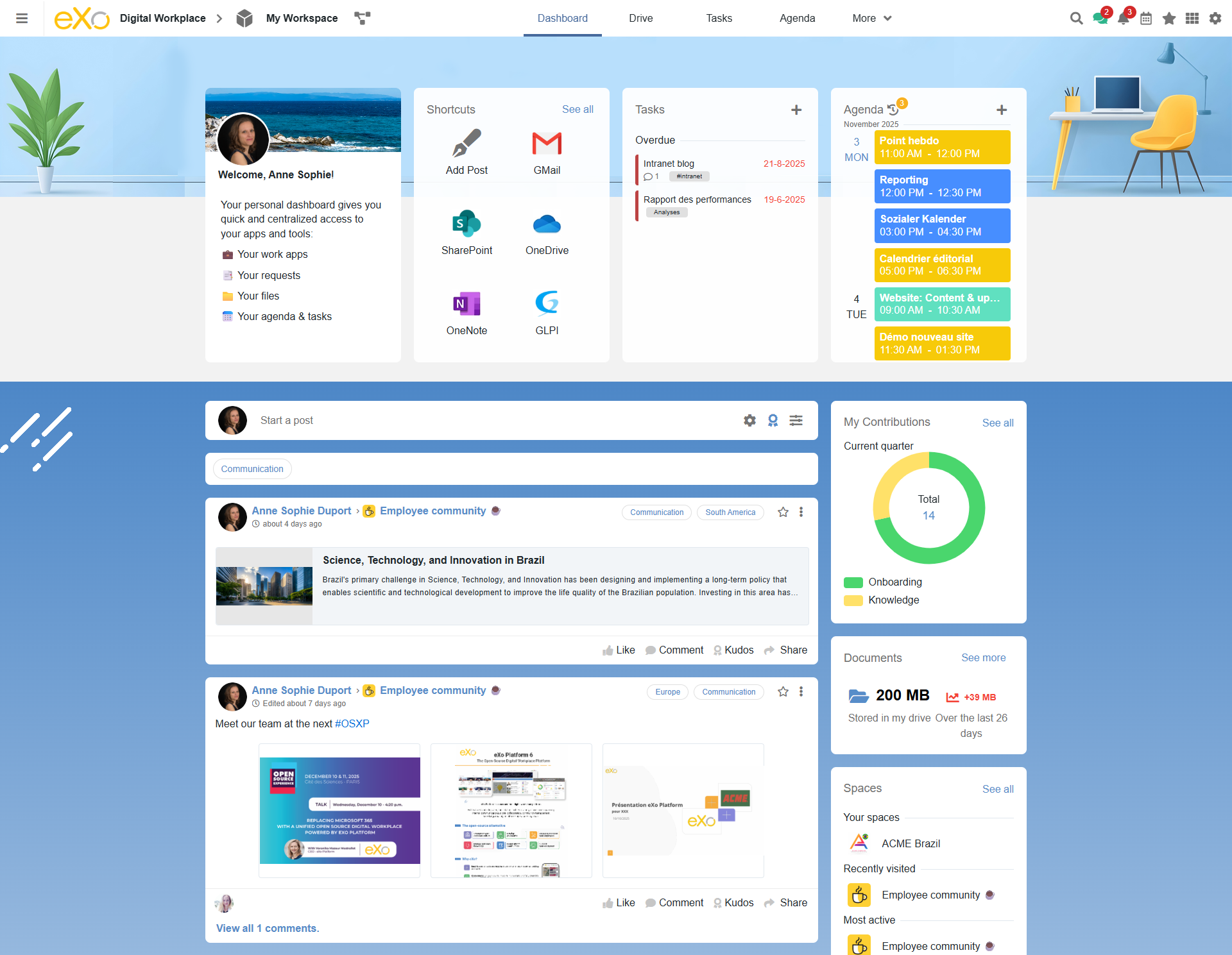Click the chat messages icon
The height and width of the screenshot is (955, 1232).
(1100, 18)
